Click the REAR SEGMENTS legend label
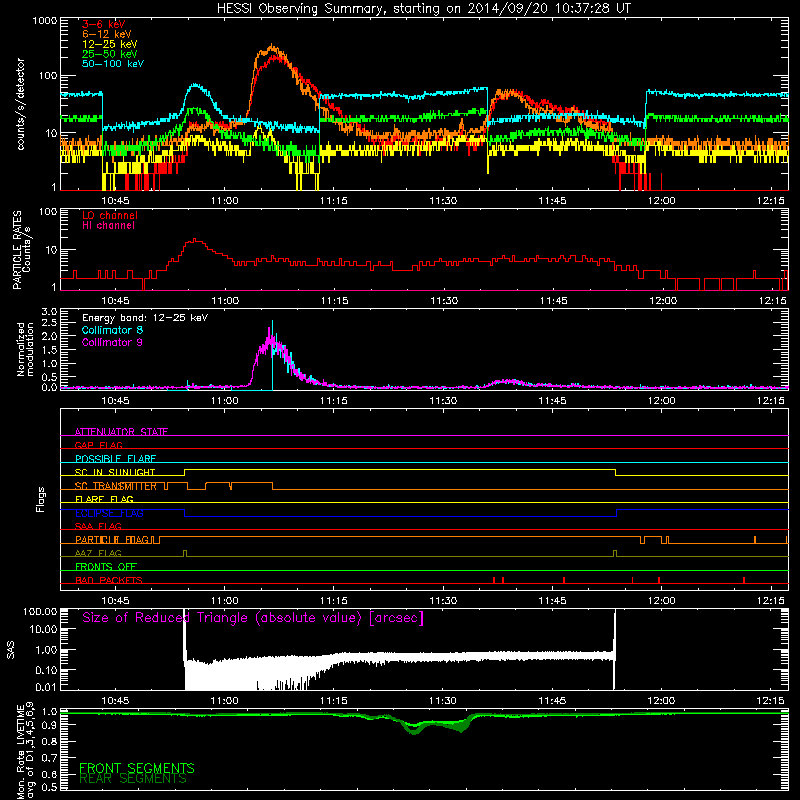The width and height of the screenshot is (800, 800). click(133, 779)
